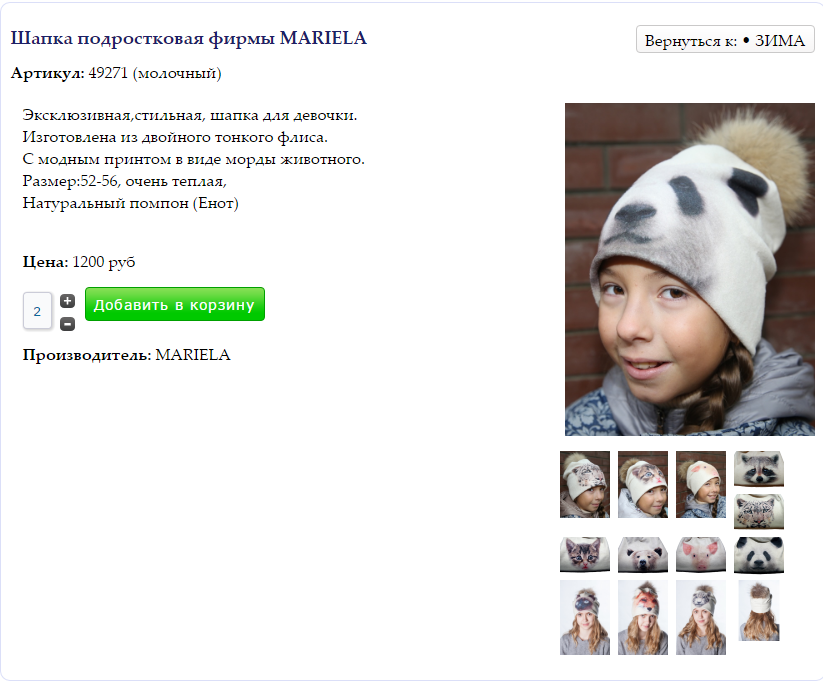This screenshot has height=681, width=823.
Task: Open the raccoon face print thumbnail
Action: [758, 469]
